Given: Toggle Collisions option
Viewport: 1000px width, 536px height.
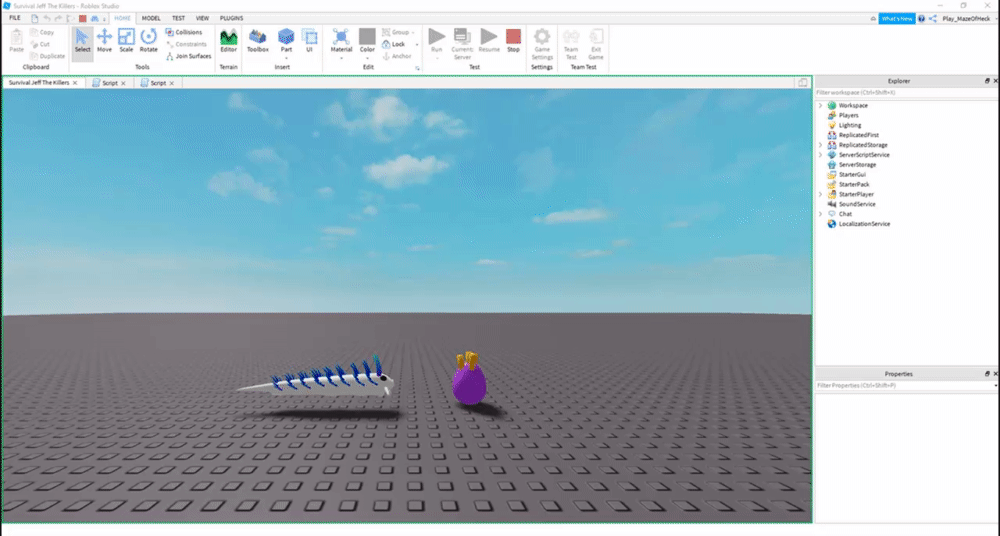Looking at the screenshot, I should [184, 32].
